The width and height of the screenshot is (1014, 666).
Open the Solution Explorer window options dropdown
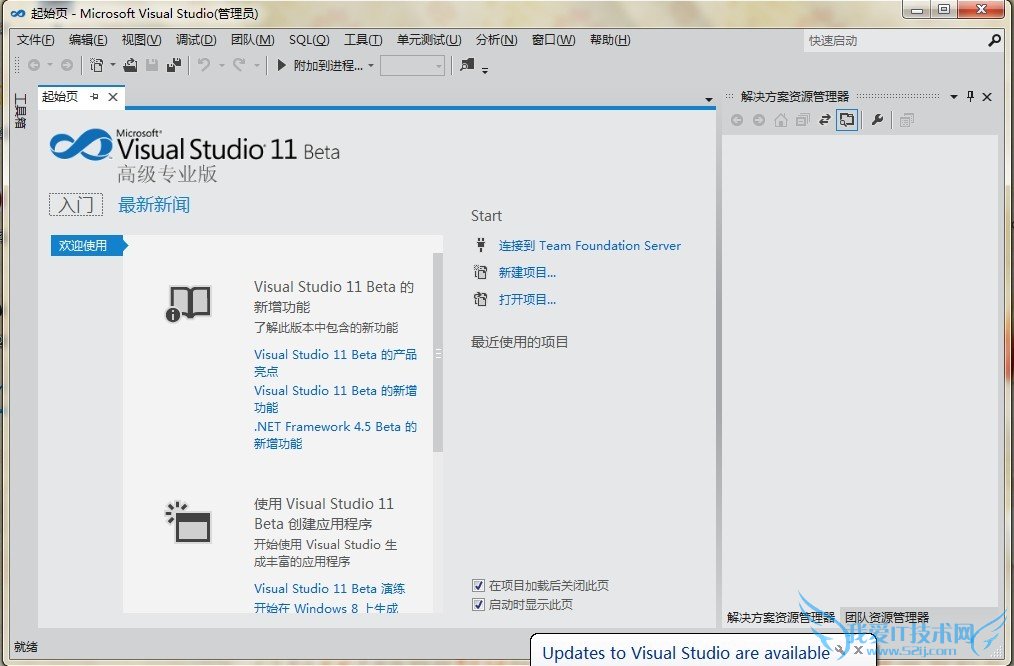pos(953,97)
